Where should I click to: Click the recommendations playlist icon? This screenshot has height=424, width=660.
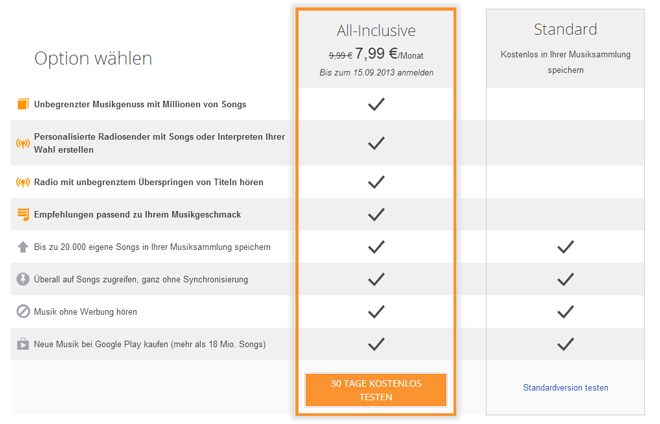(23, 214)
